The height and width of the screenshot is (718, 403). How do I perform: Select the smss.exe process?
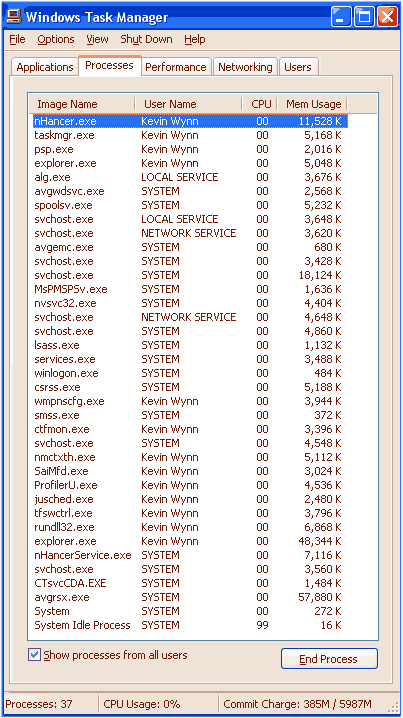click(190, 415)
